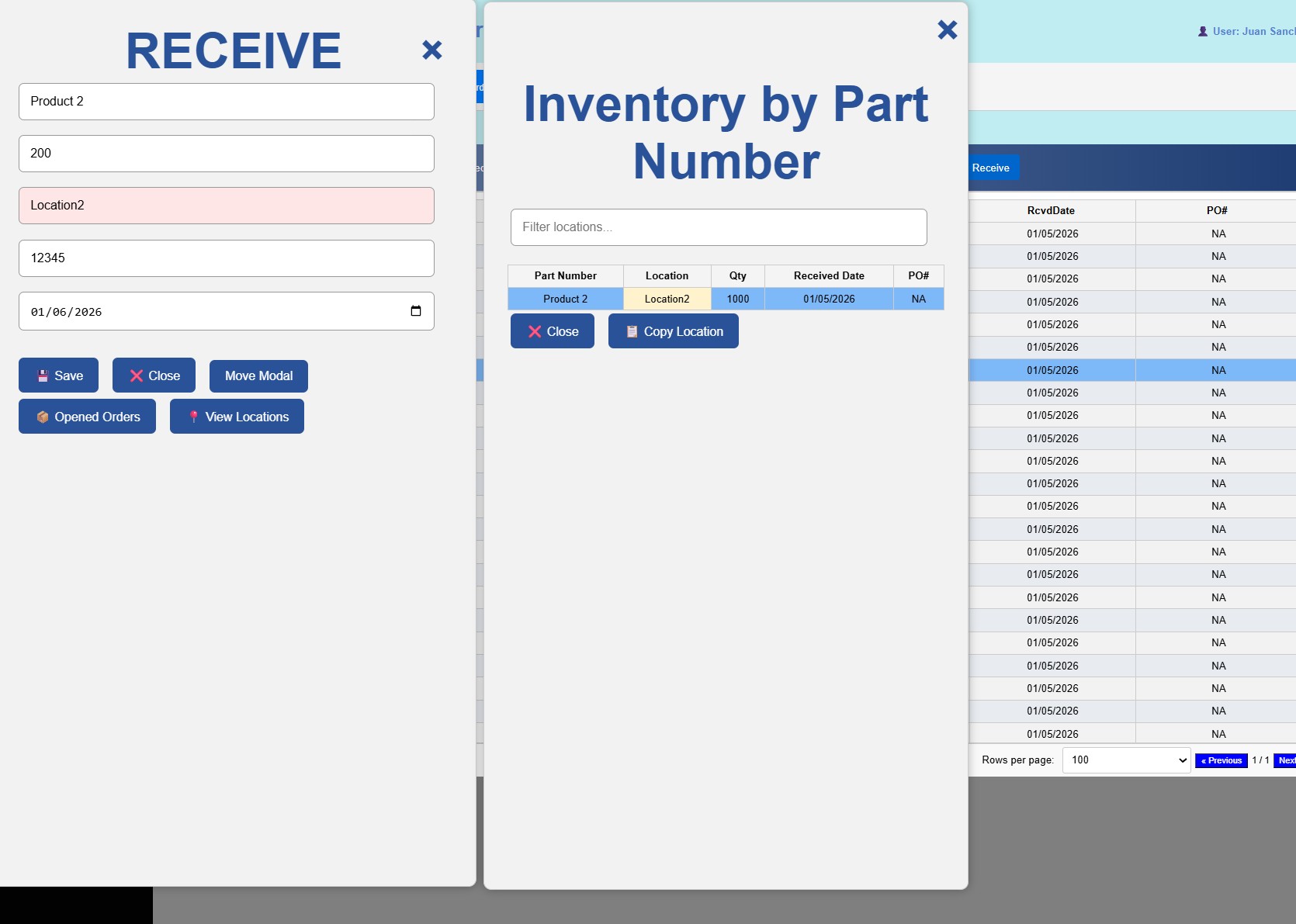Select Location2 cell in inventory table
Image resolution: width=1296 pixels, height=924 pixels.
tap(667, 299)
